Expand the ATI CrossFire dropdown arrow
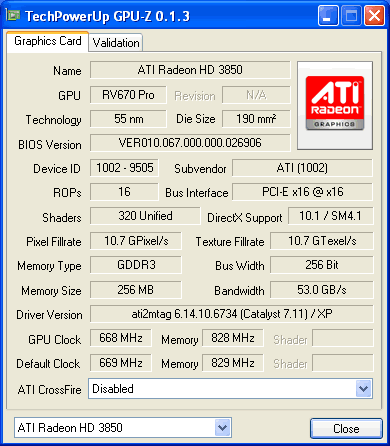390x446 pixels. point(363,389)
